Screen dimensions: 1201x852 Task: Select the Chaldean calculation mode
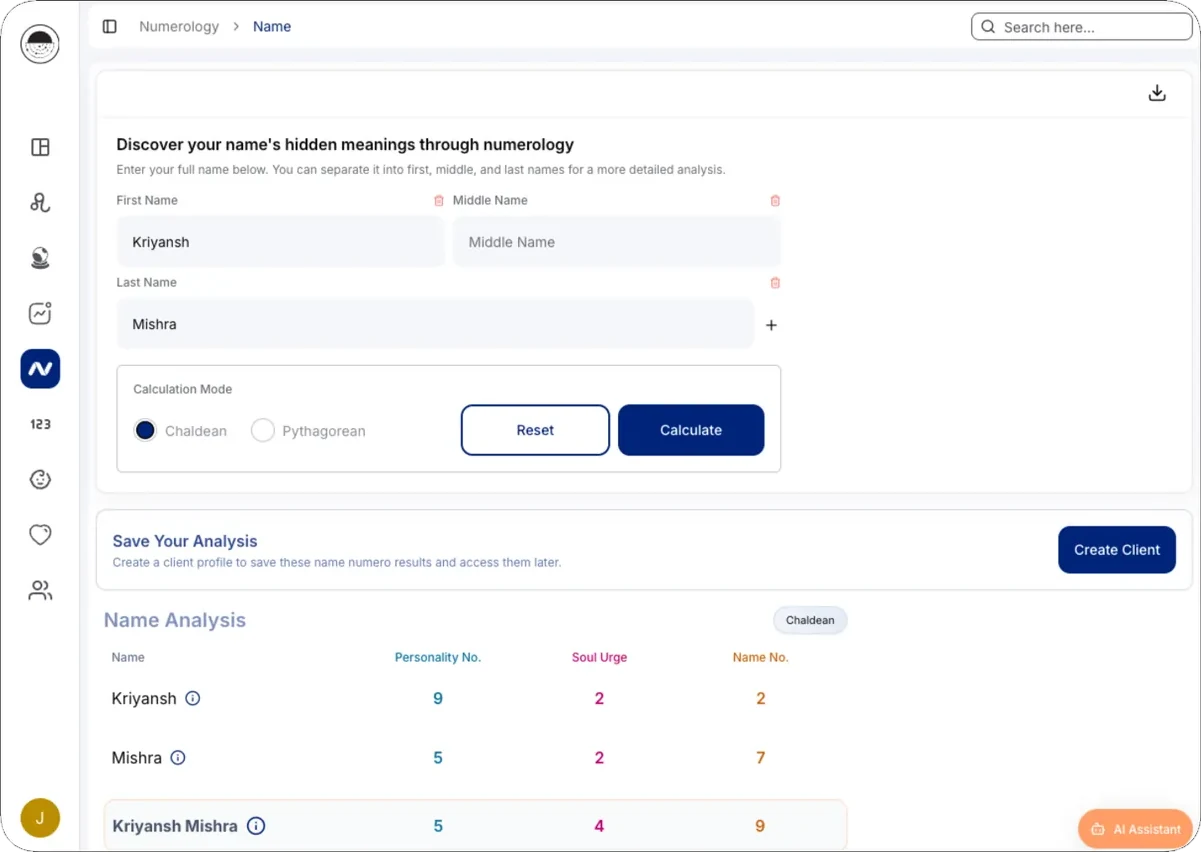pos(145,431)
